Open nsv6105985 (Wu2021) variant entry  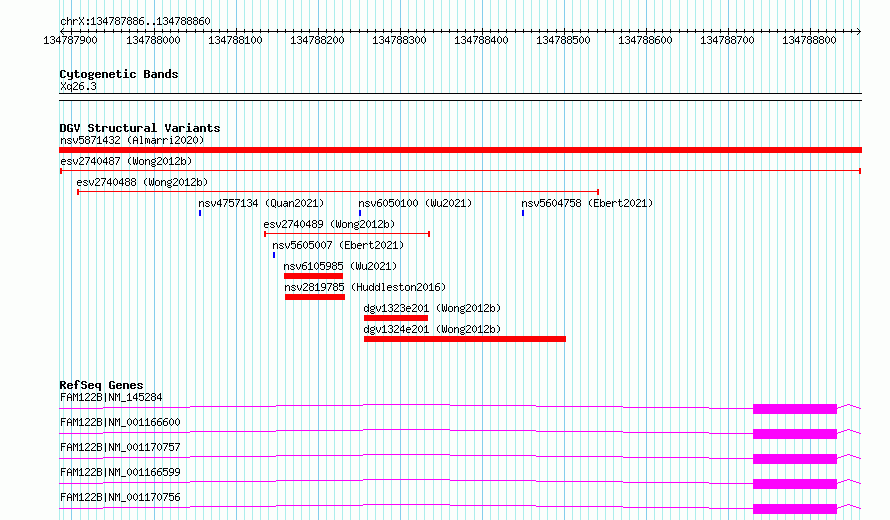340,266
